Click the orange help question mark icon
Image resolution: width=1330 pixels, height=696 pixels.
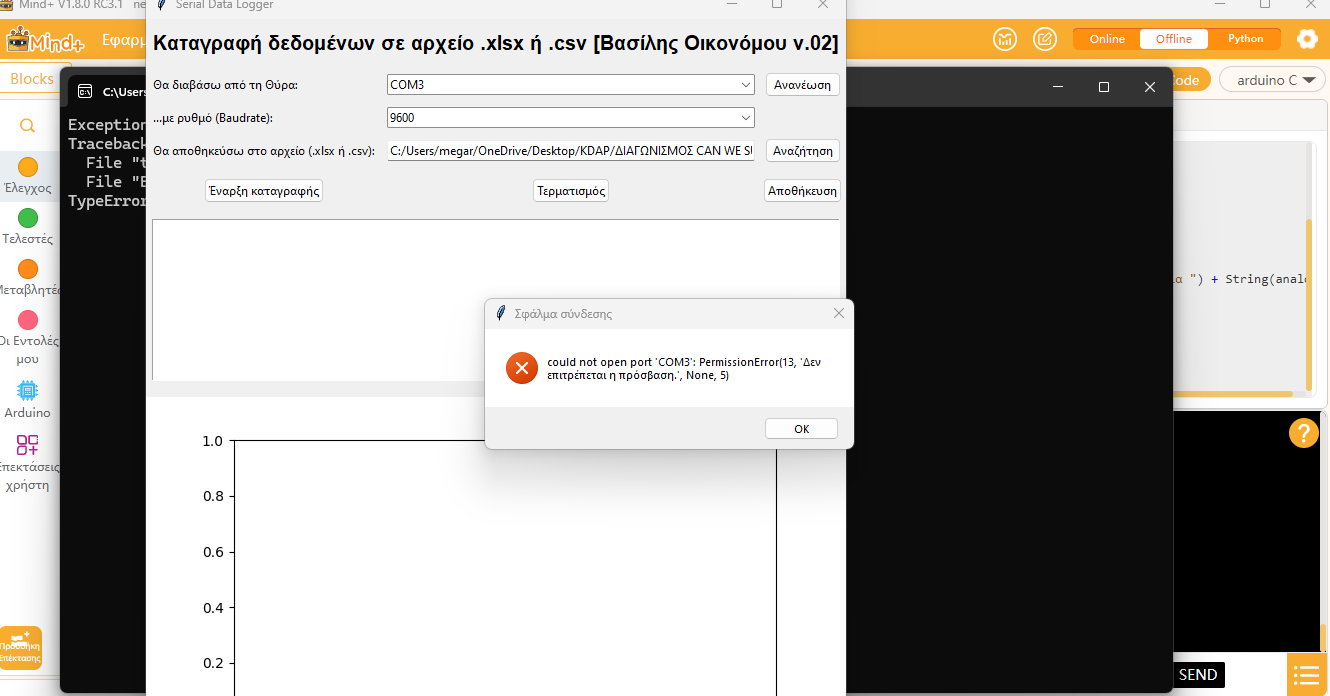[1303, 433]
